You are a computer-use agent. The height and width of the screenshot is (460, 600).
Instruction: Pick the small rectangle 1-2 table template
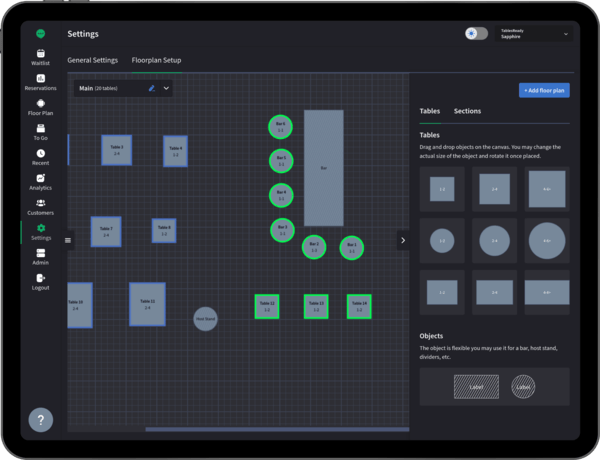tap(442, 292)
